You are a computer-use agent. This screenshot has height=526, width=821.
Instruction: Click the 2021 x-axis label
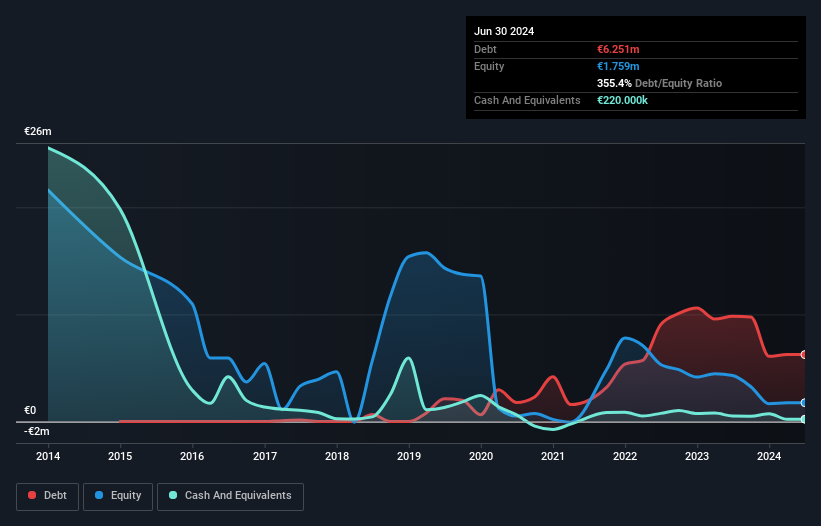click(x=553, y=456)
